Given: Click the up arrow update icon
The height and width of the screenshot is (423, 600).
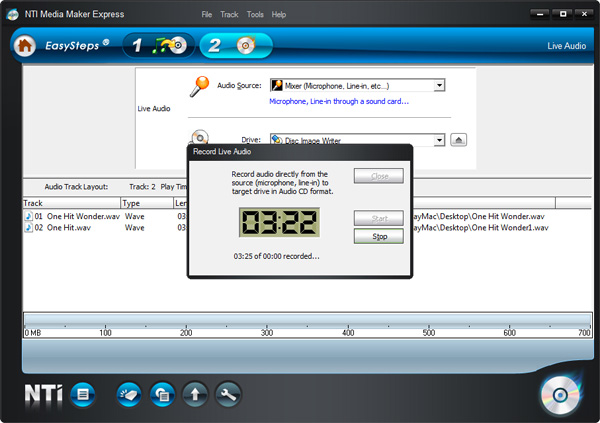Looking at the screenshot, I should (195, 394).
